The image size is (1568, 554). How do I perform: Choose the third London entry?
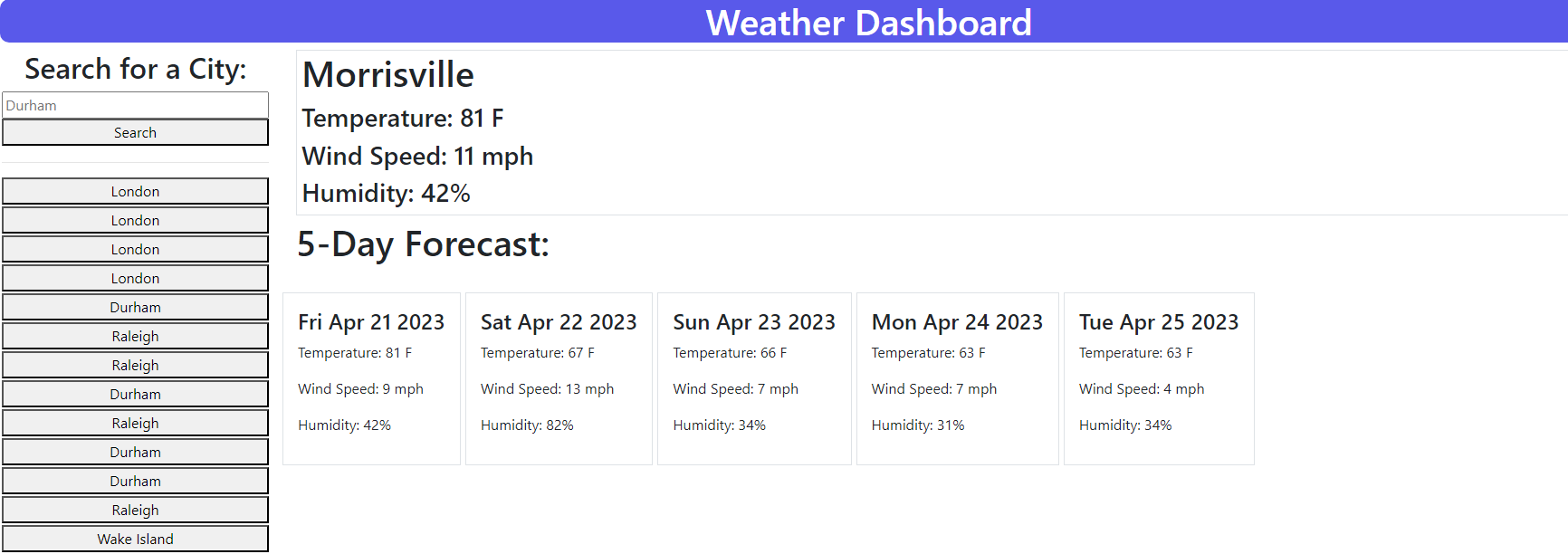click(x=135, y=249)
